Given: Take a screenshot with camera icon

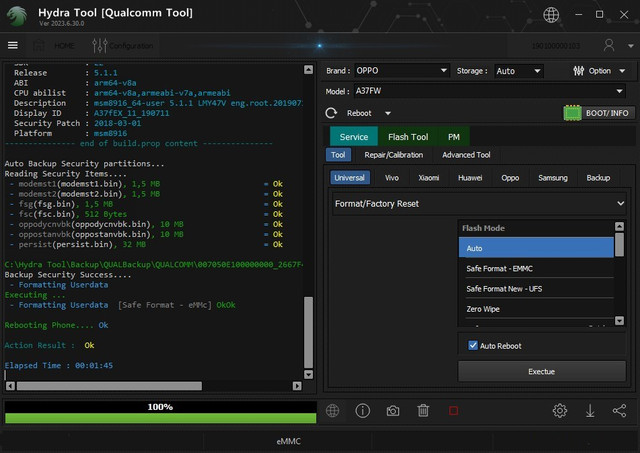Looking at the screenshot, I should [393, 411].
